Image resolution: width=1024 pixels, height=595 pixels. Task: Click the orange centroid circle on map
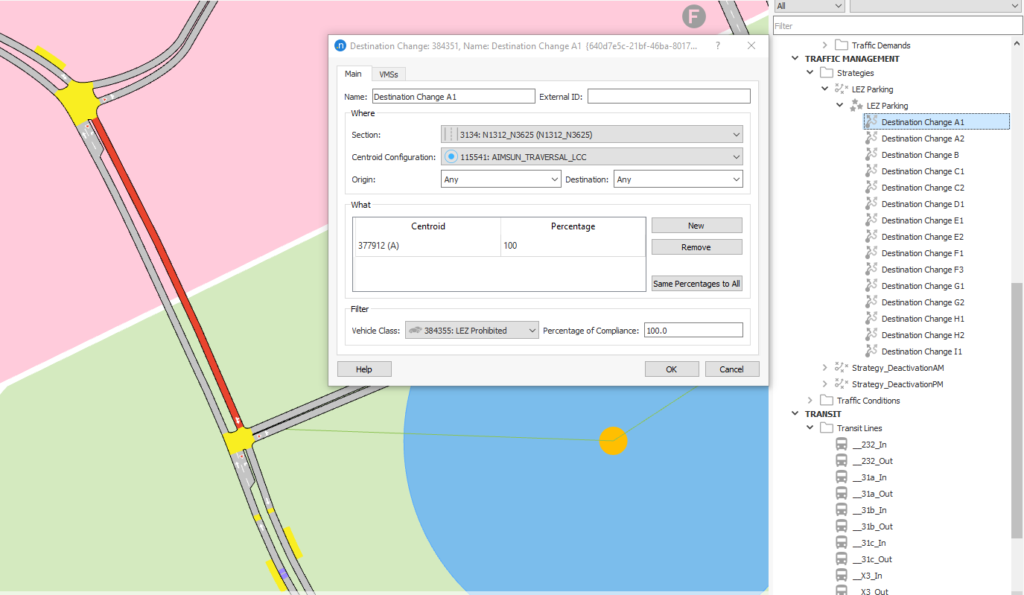(x=613, y=441)
